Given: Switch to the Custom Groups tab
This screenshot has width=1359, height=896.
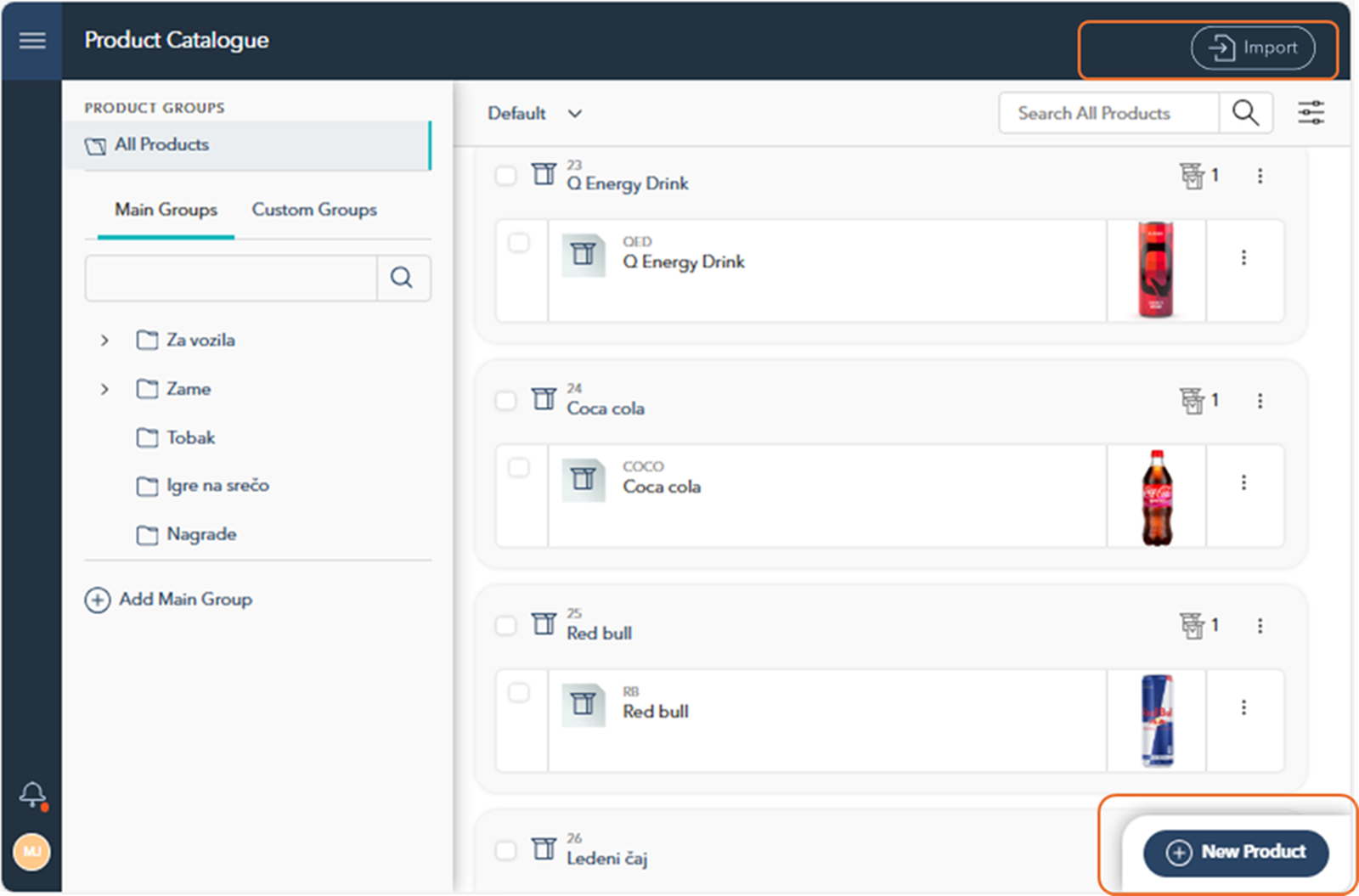Looking at the screenshot, I should pyautogui.click(x=314, y=210).
